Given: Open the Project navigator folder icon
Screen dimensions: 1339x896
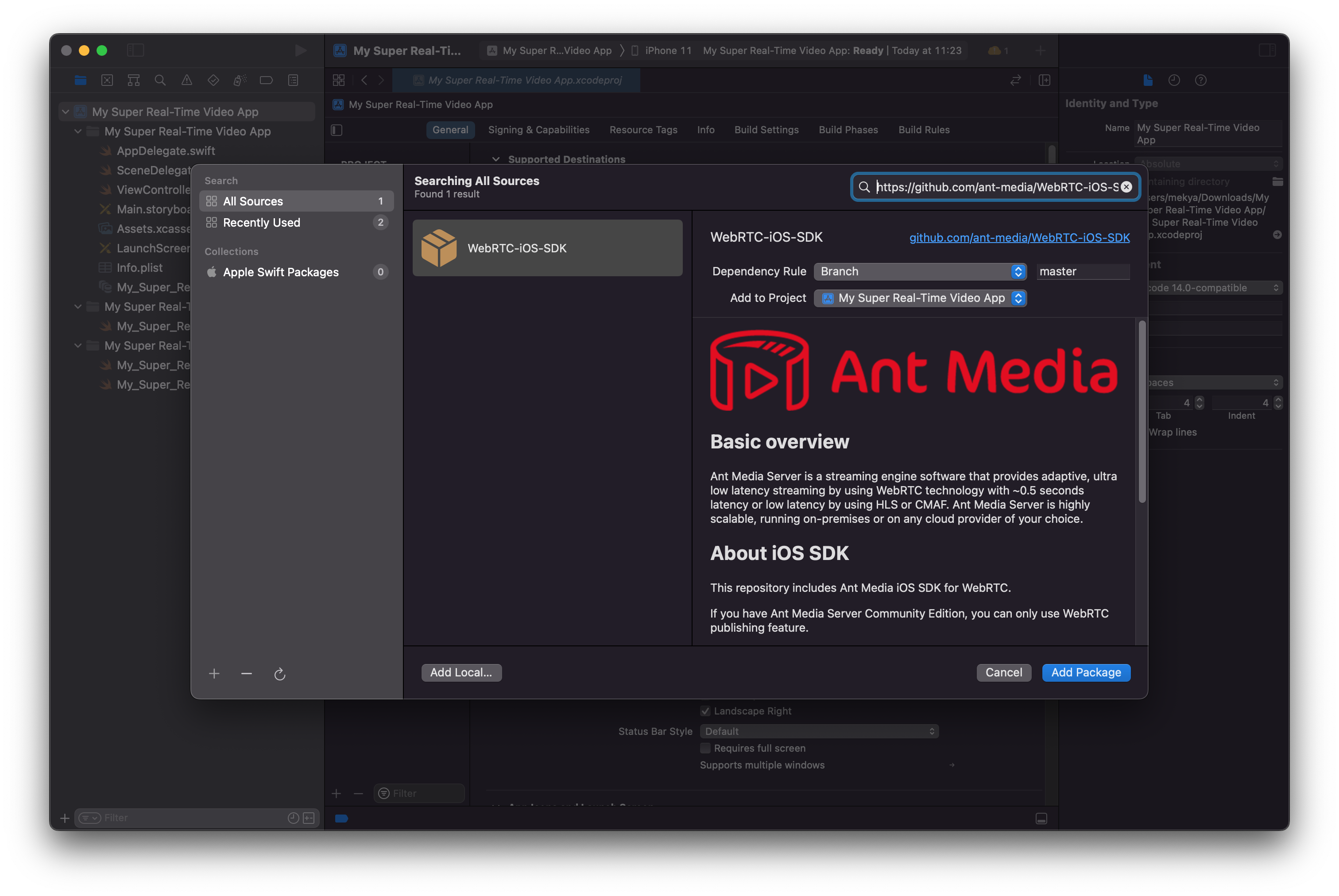Looking at the screenshot, I should (x=80, y=80).
